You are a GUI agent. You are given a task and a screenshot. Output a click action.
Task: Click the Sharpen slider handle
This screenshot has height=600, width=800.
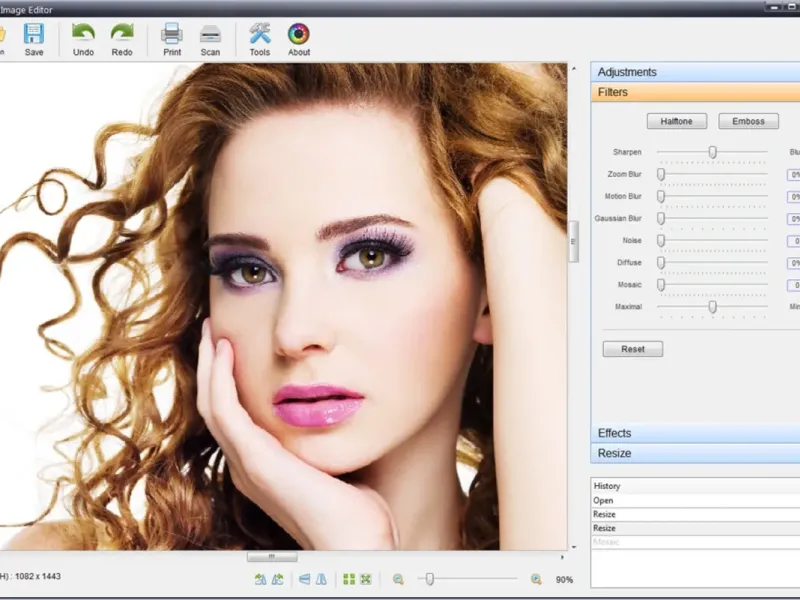[x=713, y=152]
